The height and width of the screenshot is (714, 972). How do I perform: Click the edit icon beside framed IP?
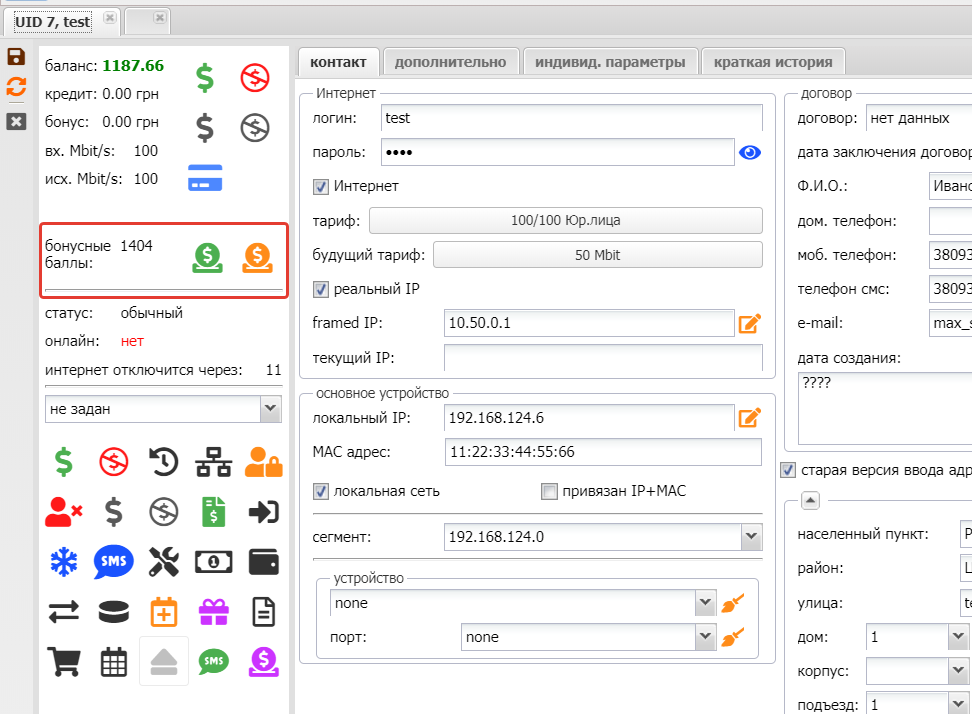[x=750, y=323]
